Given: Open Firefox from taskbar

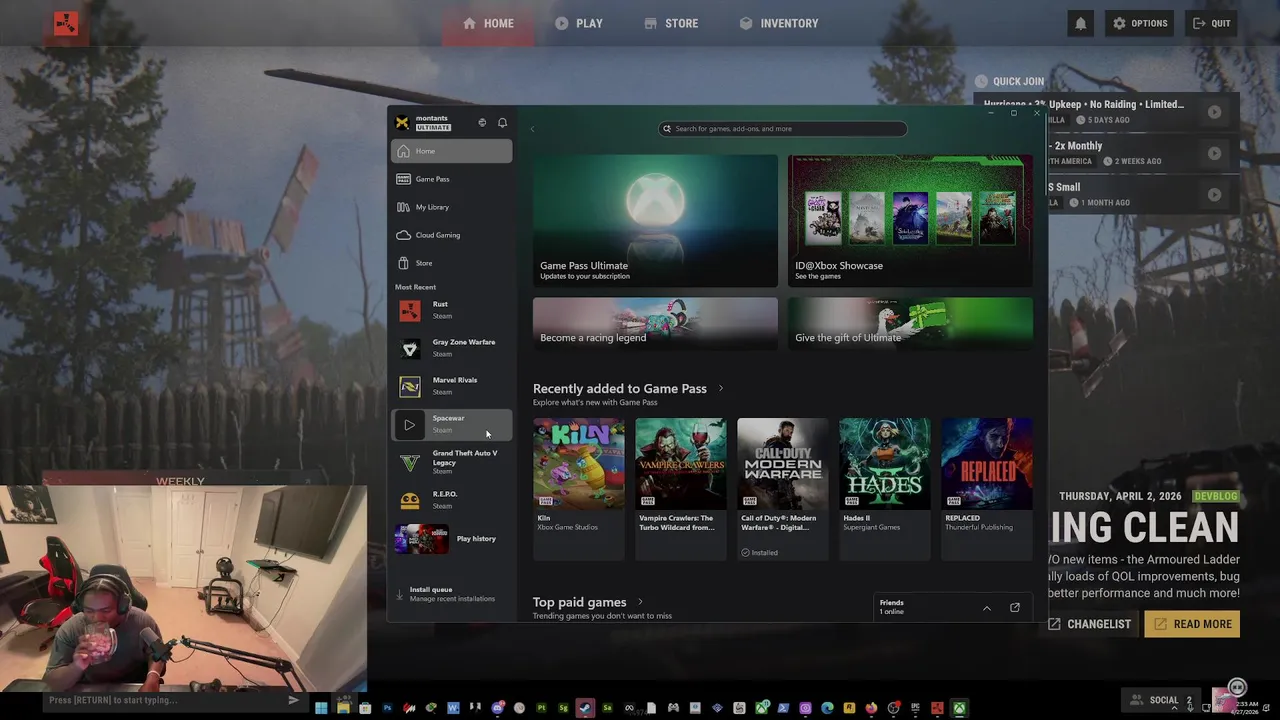Looking at the screenshot, I should click(x=871, y=708).
